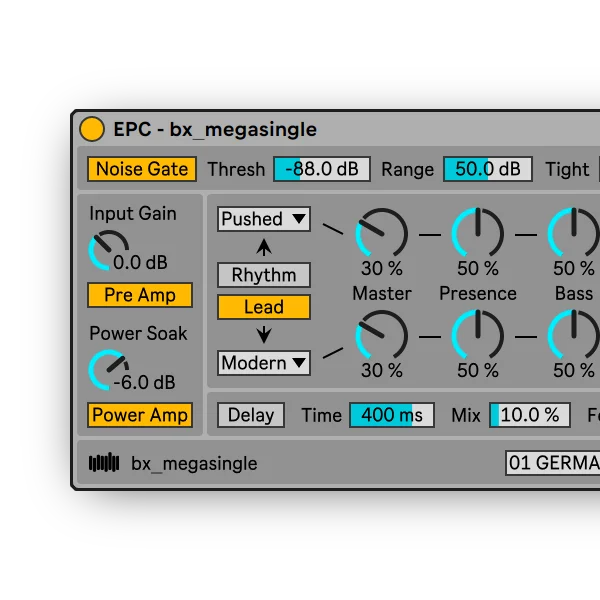
Task: Click the Power Soak label
Action: click(138, 333)
